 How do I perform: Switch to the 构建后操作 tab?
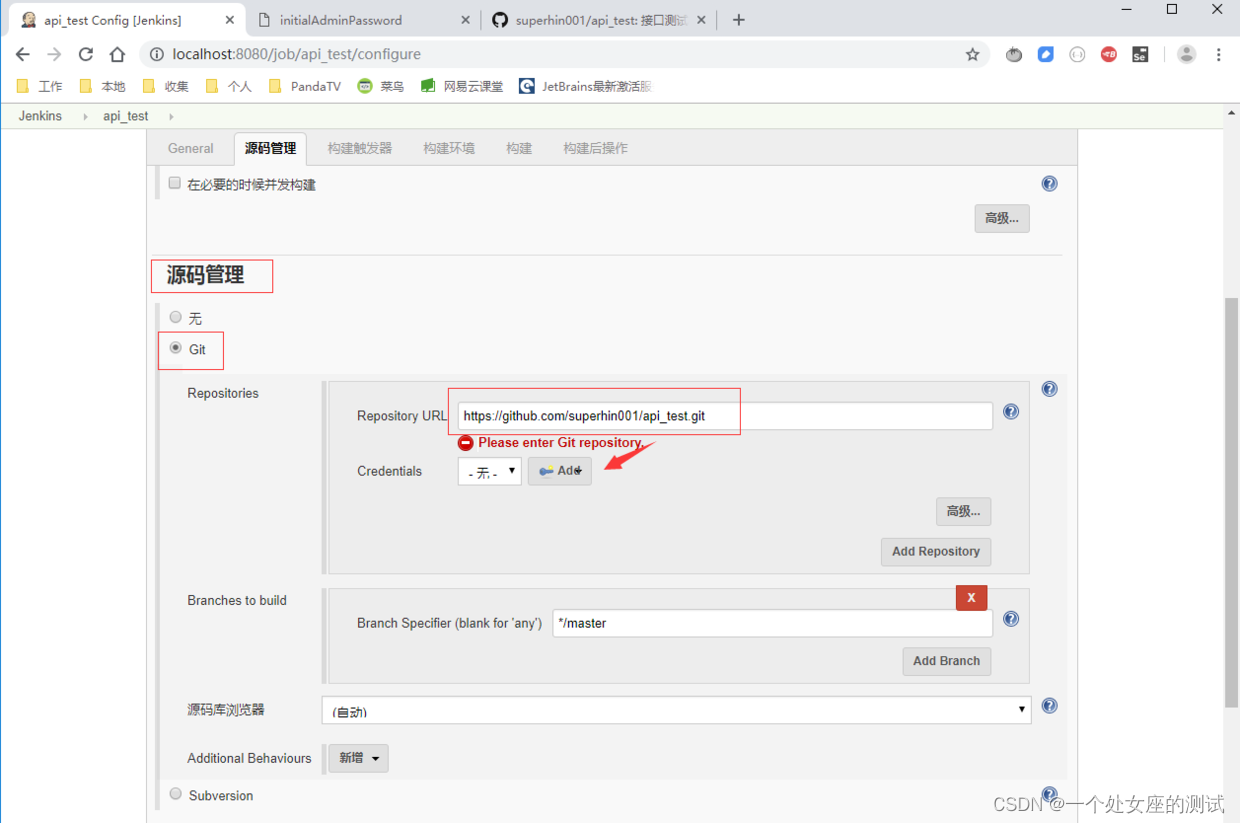click(x=595, y=148)
